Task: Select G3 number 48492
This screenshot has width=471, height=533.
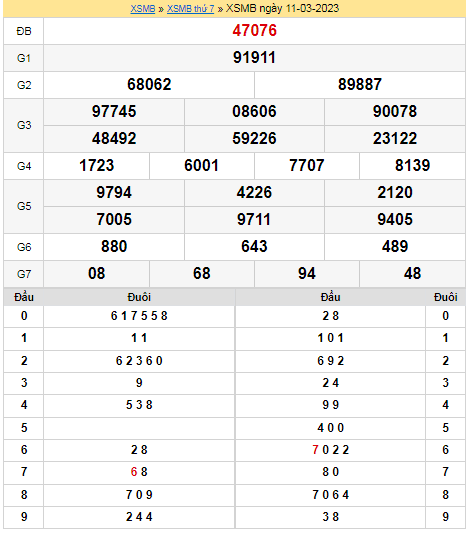Action: pos(114,138)
